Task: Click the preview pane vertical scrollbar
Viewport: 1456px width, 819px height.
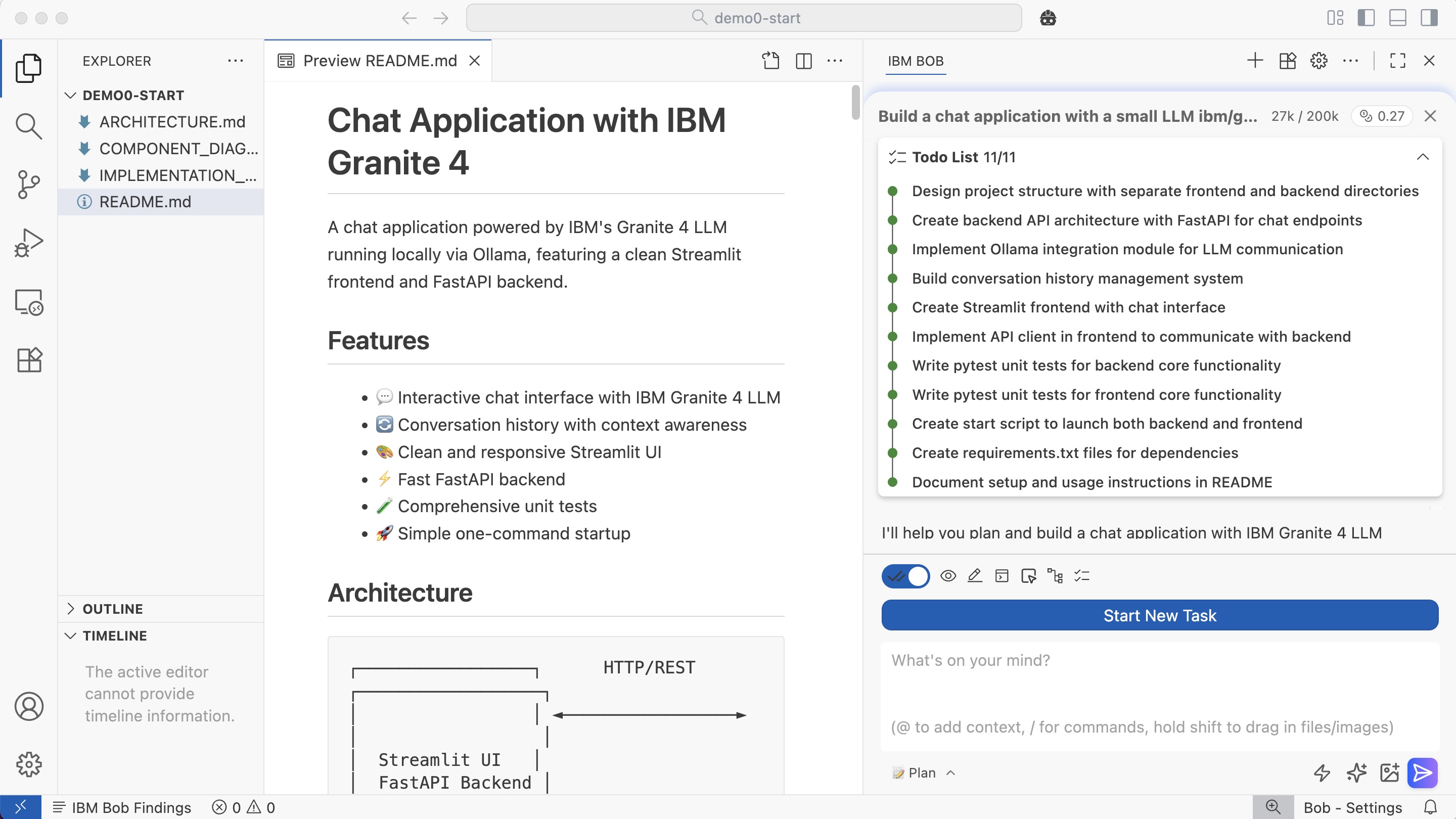Action: pos(855,102)
